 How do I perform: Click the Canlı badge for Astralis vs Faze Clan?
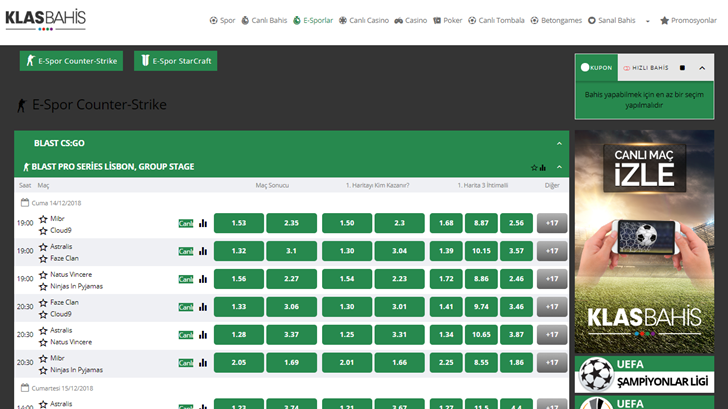[x=186, y=251]
